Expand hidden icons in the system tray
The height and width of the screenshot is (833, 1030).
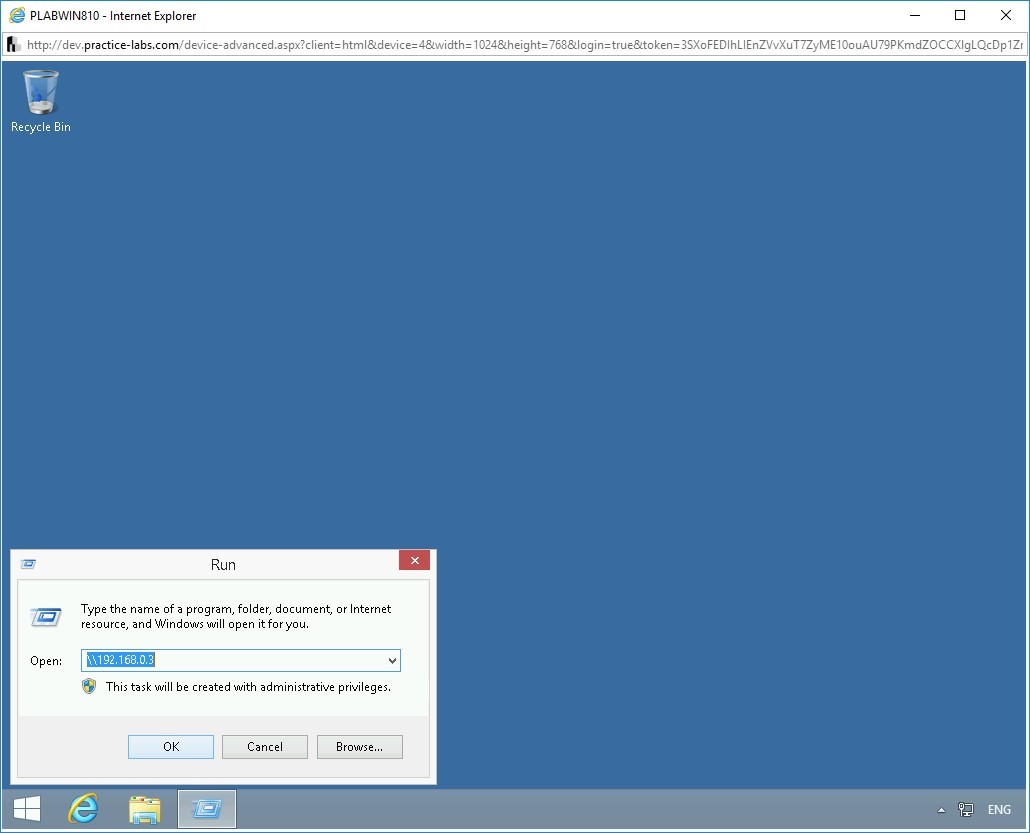coord(940,810)
